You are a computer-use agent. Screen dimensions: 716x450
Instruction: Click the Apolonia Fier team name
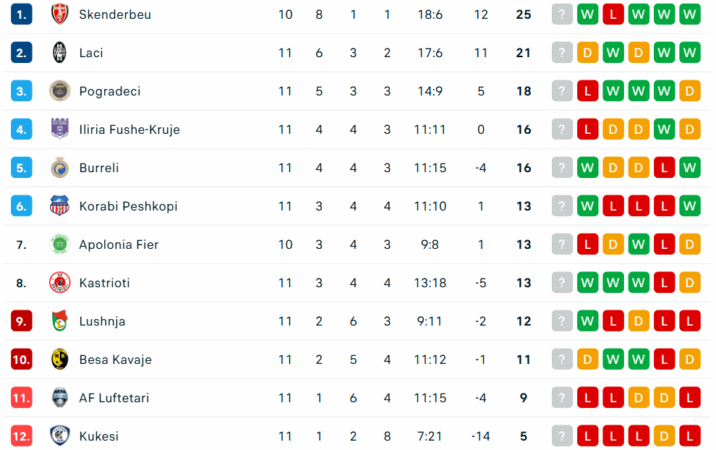pos(118,244)
